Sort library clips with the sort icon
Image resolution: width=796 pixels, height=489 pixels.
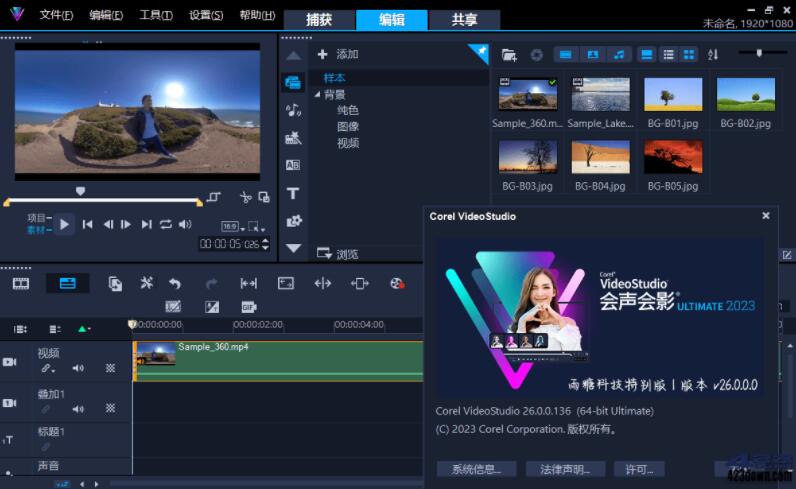(x=713, y=54)
